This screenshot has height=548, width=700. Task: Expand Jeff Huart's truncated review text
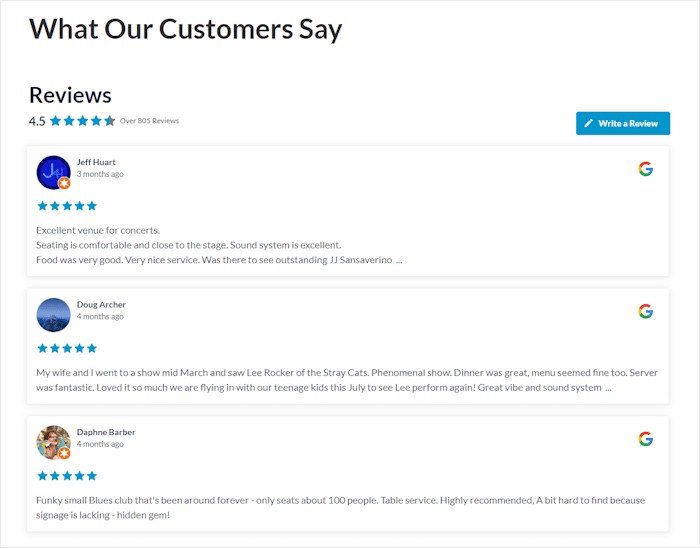coord(399,260)
